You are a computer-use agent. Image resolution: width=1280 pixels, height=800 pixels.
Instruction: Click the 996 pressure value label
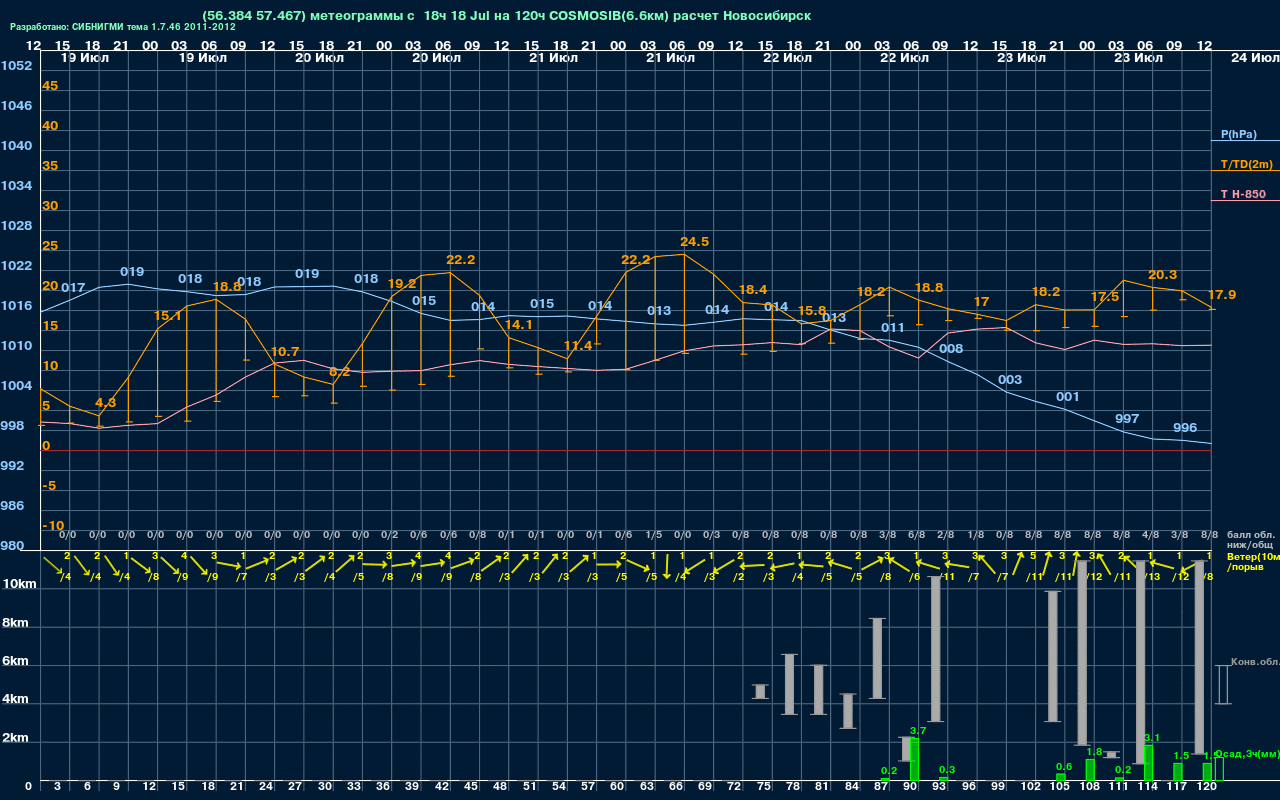pos(1185,428)
